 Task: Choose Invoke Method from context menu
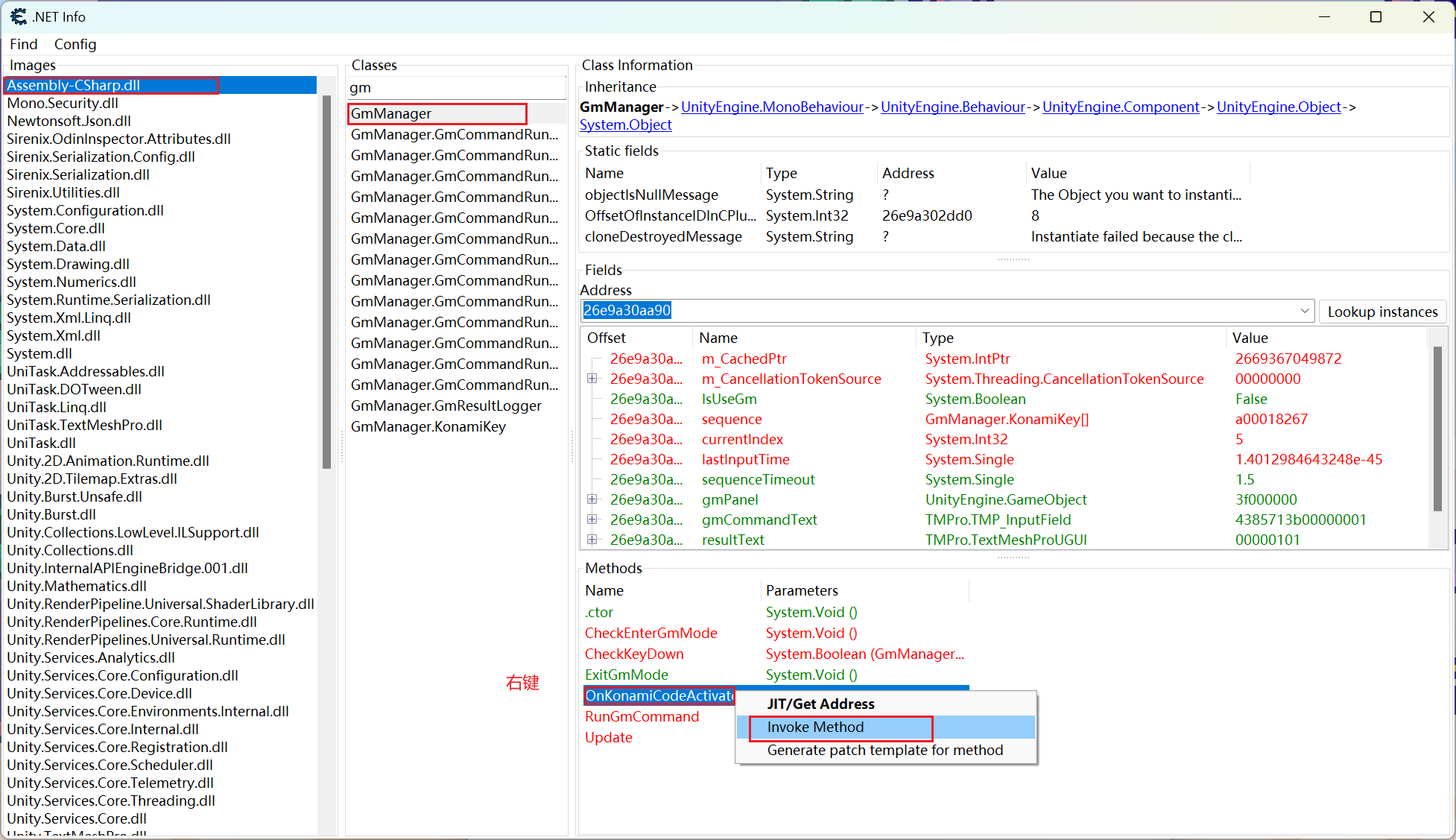click(x=815, y=727)
